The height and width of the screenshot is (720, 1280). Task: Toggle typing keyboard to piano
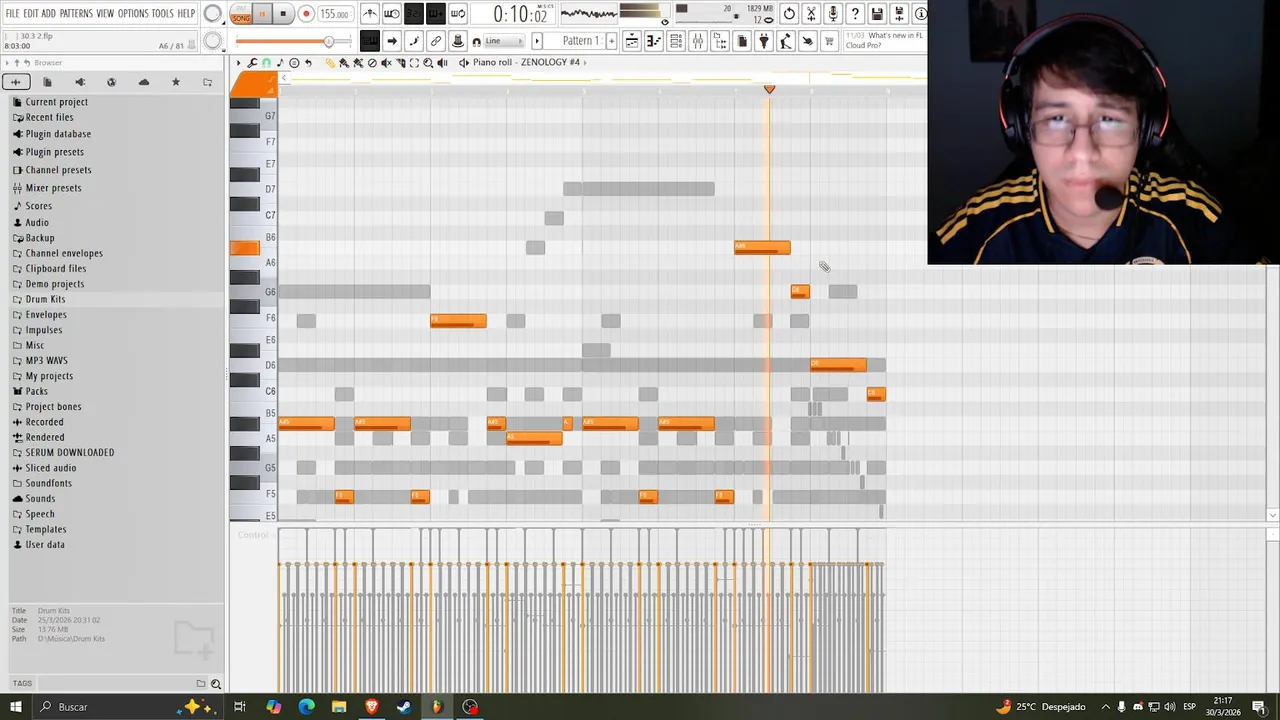[x=370, y=41]
